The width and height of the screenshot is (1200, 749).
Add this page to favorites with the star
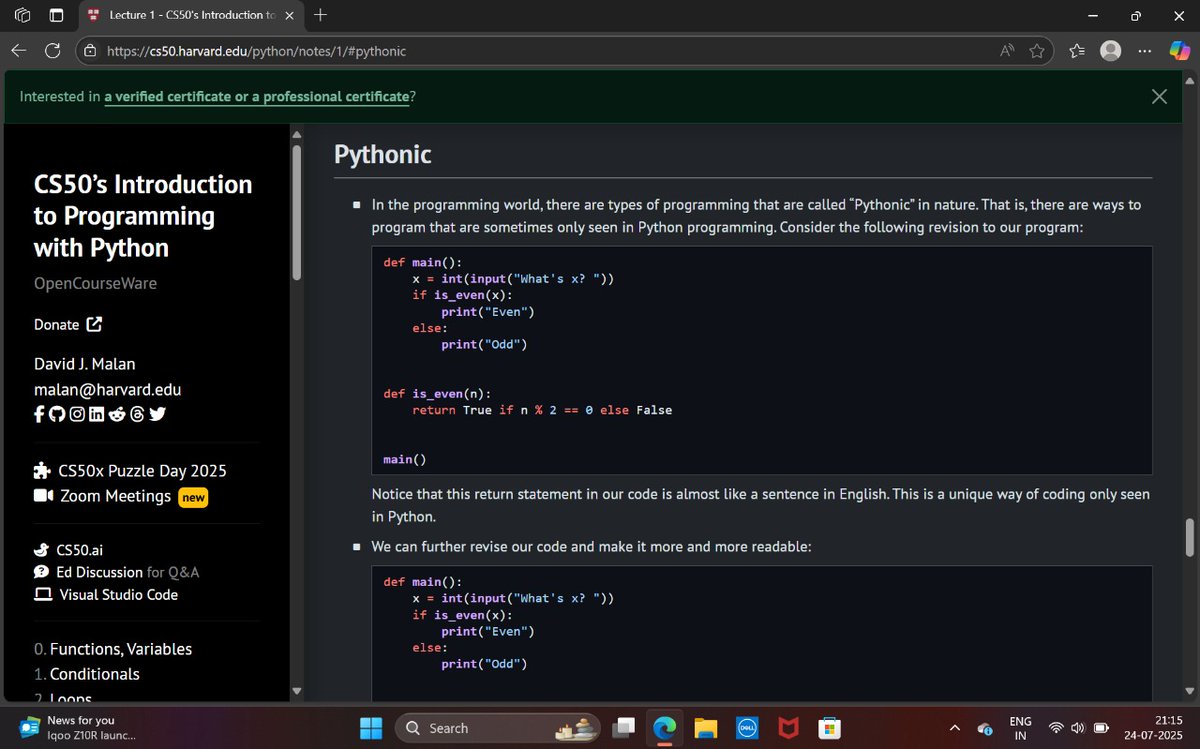pos(1037,51)
